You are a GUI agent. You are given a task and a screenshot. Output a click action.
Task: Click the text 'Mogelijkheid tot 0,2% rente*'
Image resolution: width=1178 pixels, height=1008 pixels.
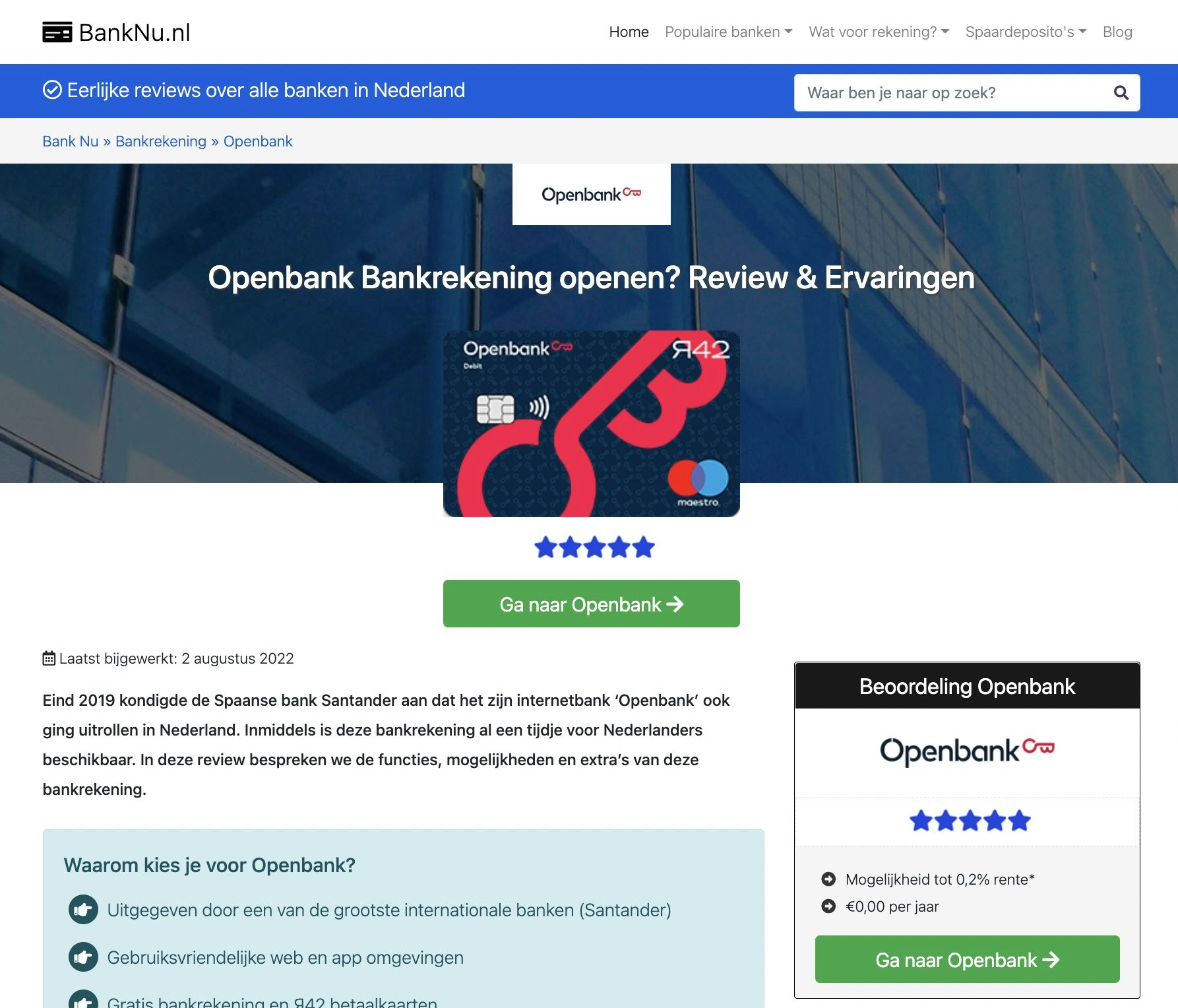coord(940,879)
